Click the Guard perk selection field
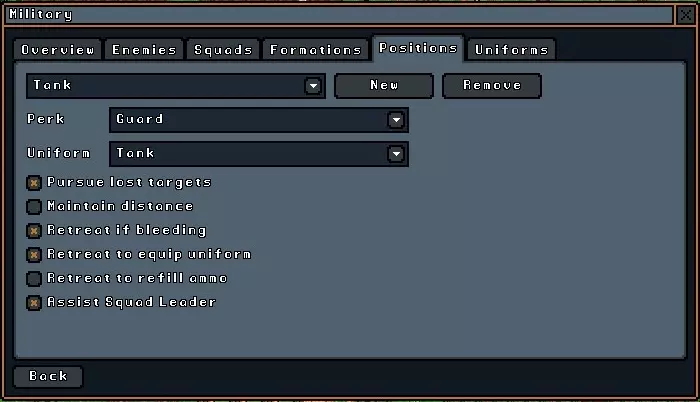The image size is (700, 402). click(259, 120)
